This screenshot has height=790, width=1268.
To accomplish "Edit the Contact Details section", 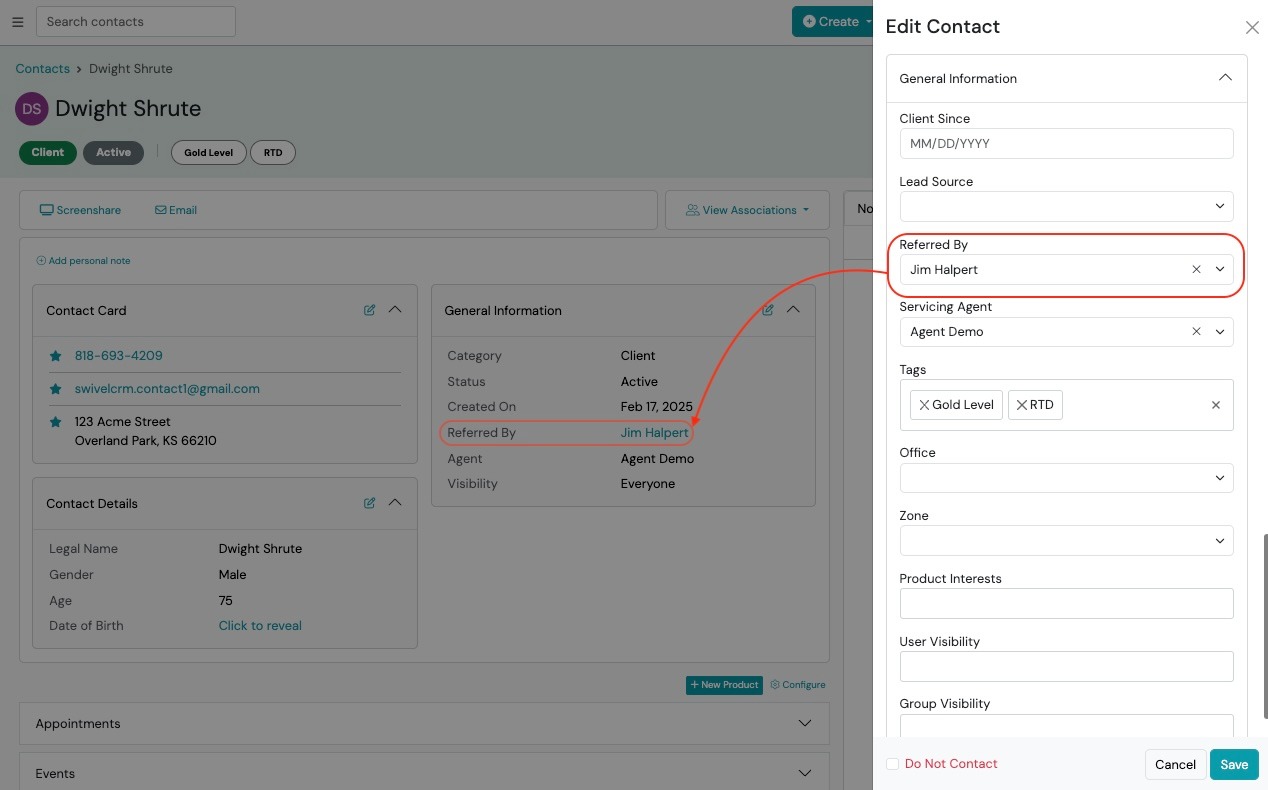I will 369,503.
